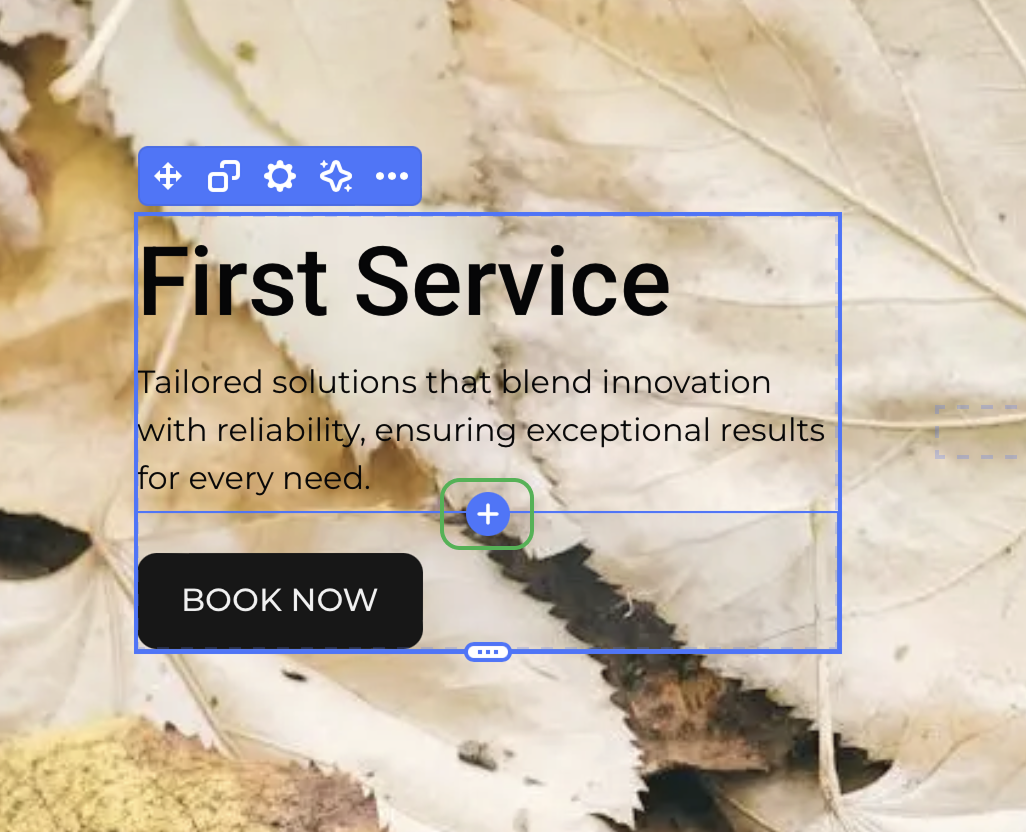This screenshot has width=1026, height=832.
Task: Click the blue plus add-element button
Action: pyautogui.click(x=487, y=514)
